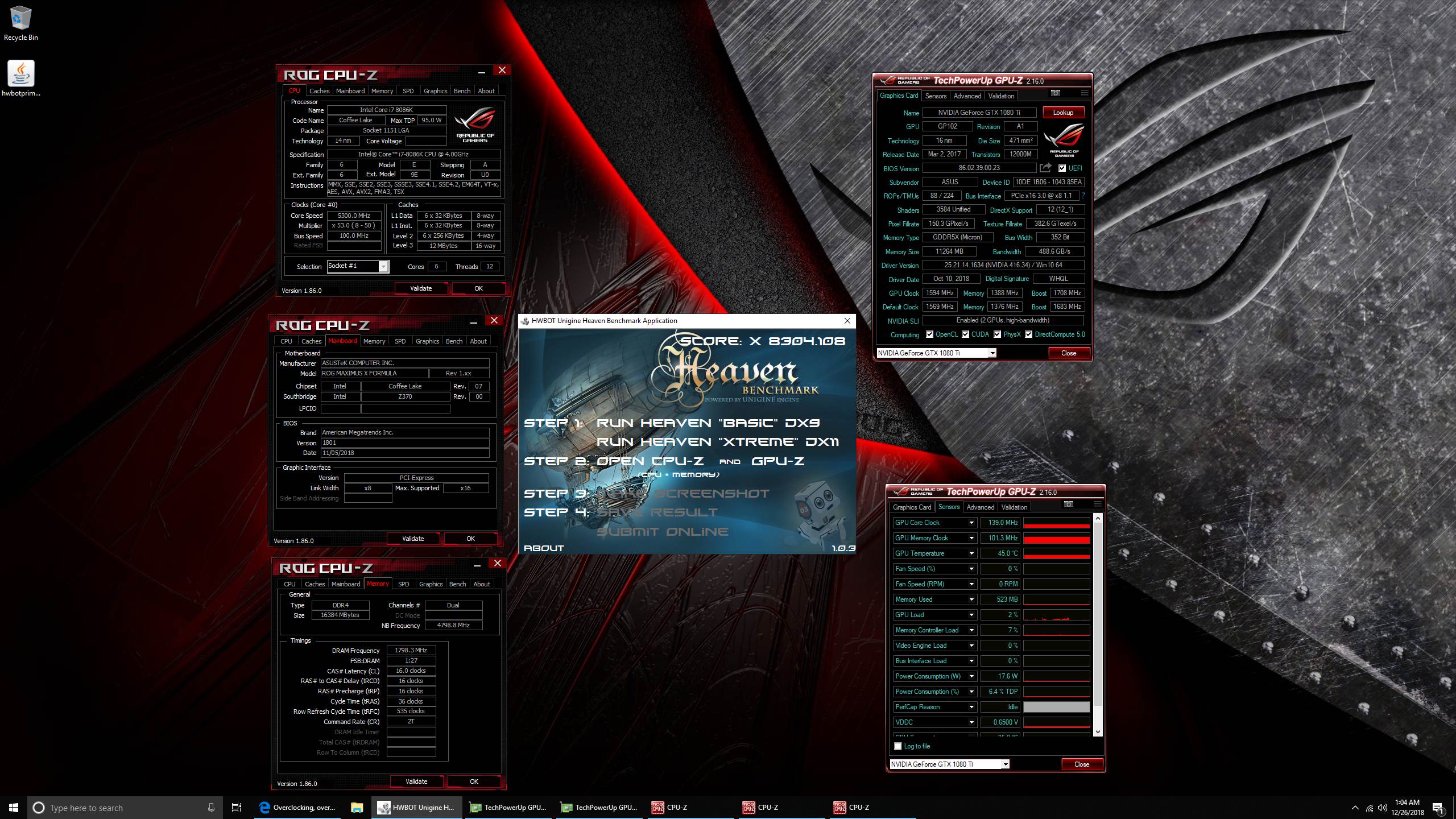Open the GPU Temperature sensor dropdown
The image size is (1456, 819).
click(971, 553)
